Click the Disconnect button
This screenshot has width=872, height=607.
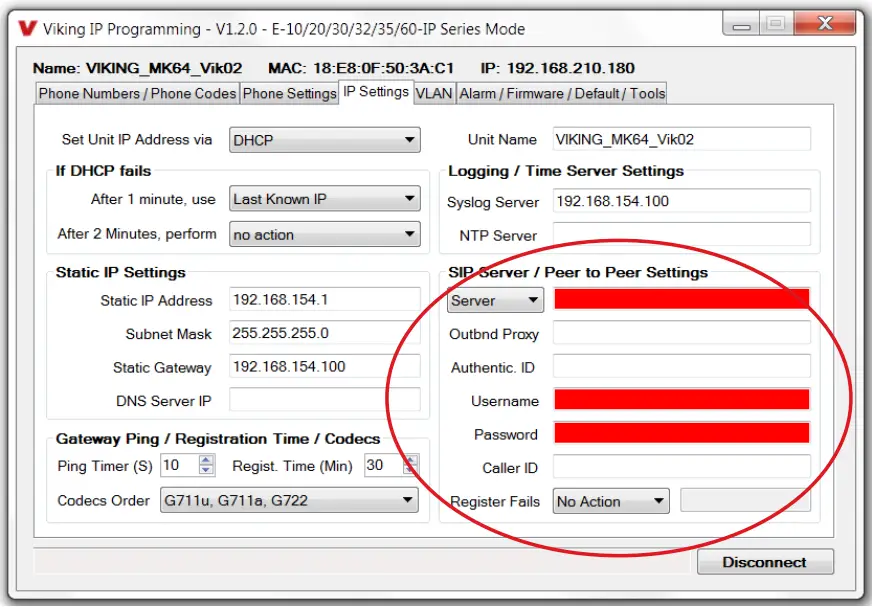(x=765, y=562)
